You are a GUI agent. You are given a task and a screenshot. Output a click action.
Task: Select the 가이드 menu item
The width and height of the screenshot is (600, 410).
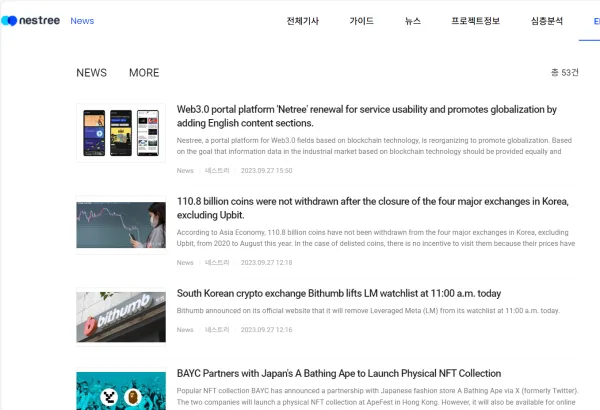[361, 21]
